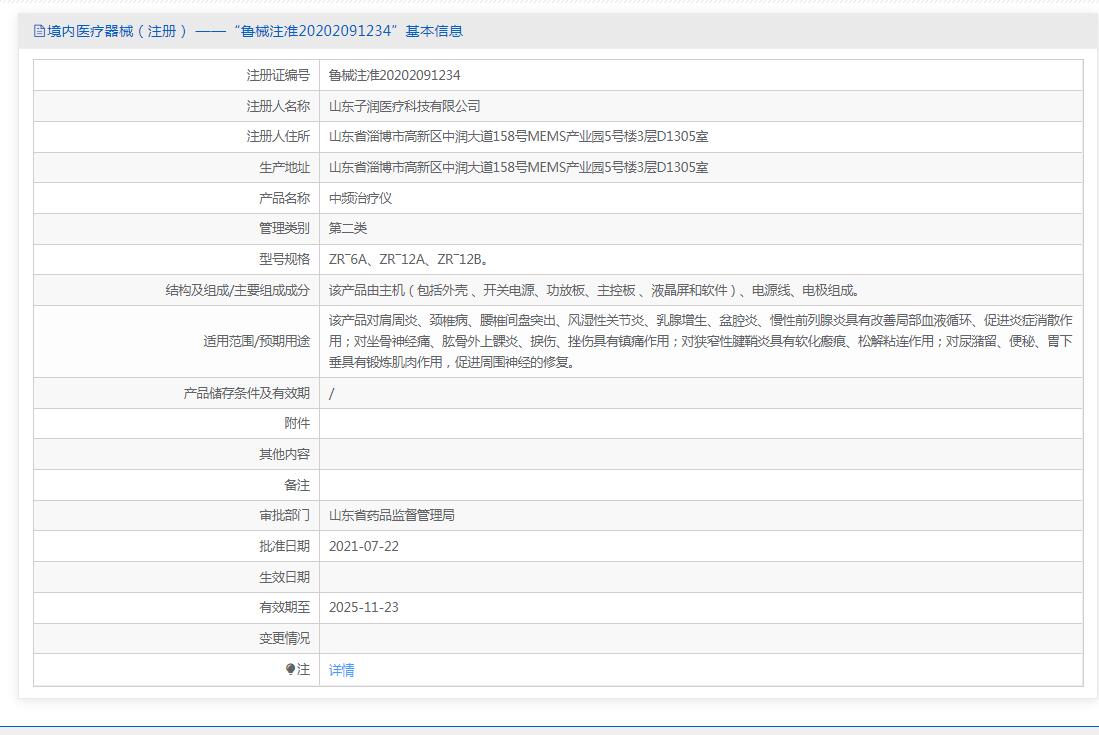The width and height of the screenshot is (1099, 735).
Task: Click the registrant name 山东子润医疗科技有限公司
Action: click(404, 106)
